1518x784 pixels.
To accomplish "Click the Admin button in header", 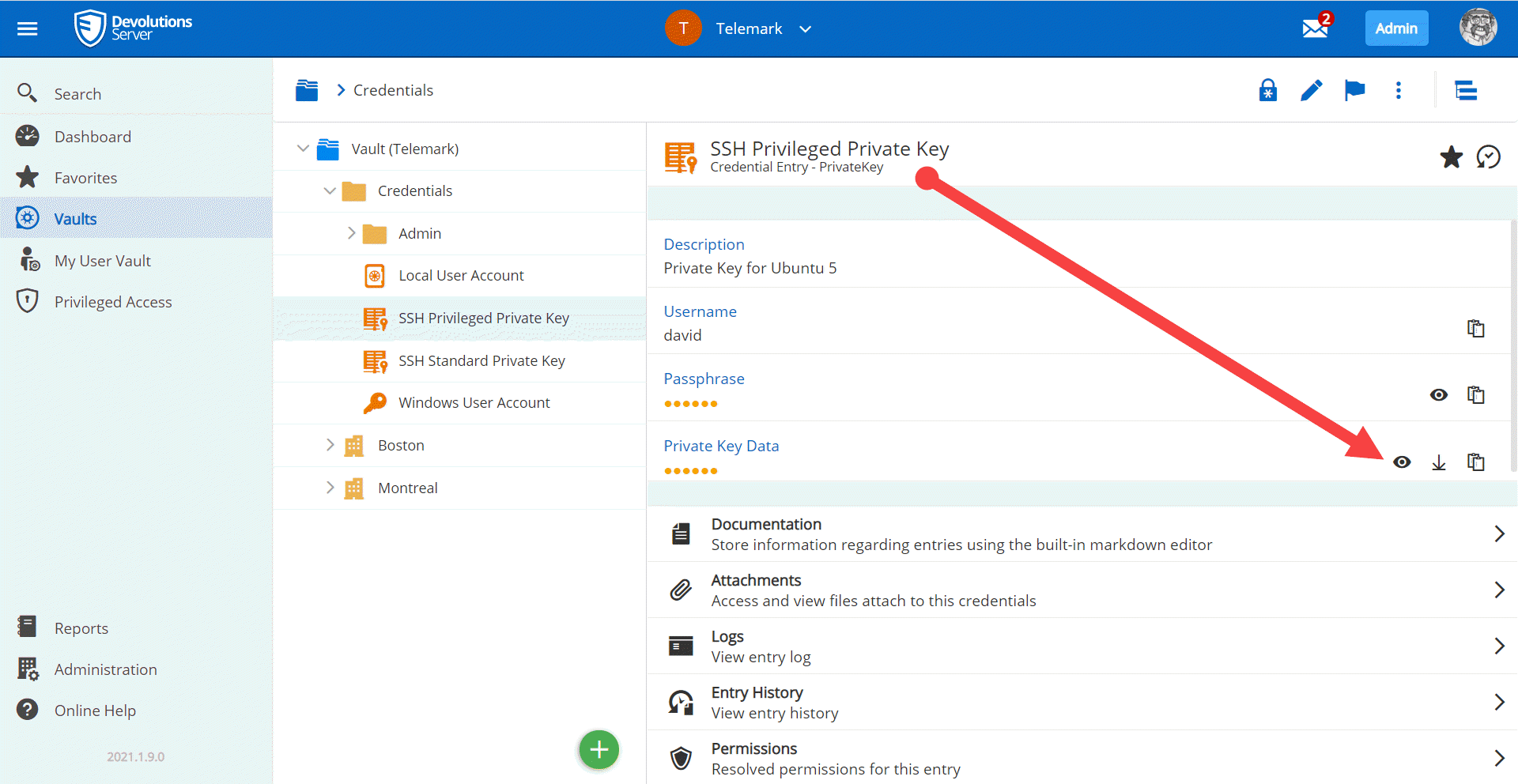I will [1395, 28].
